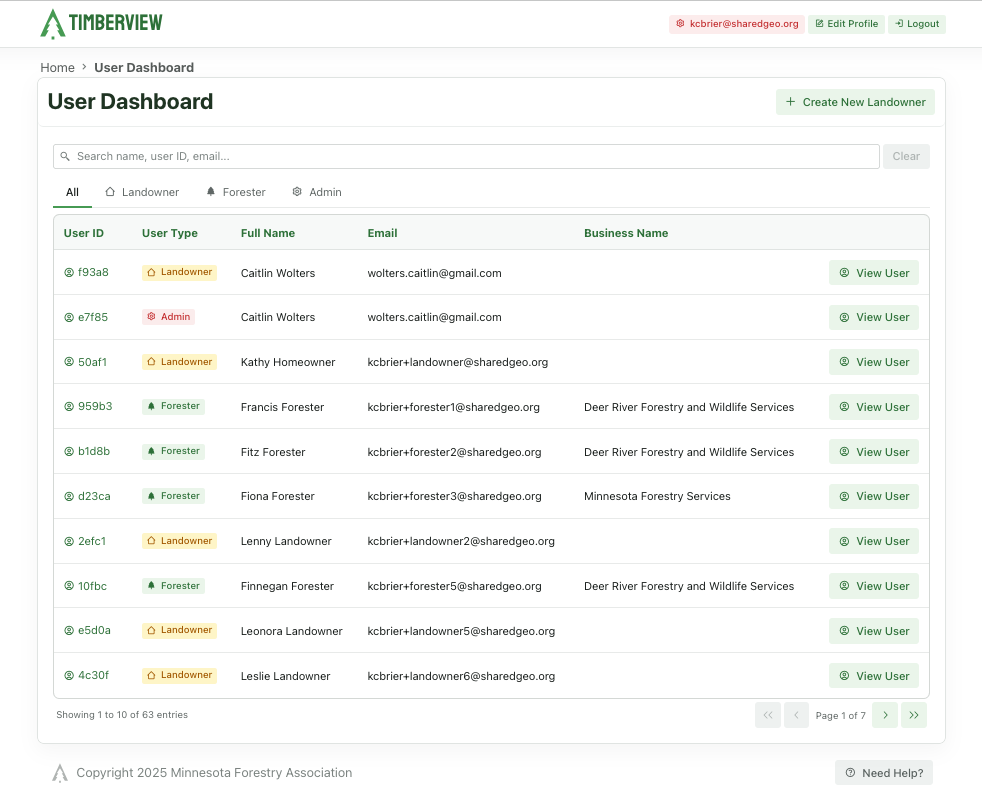View user Leslie Landowner

point(874,676)
